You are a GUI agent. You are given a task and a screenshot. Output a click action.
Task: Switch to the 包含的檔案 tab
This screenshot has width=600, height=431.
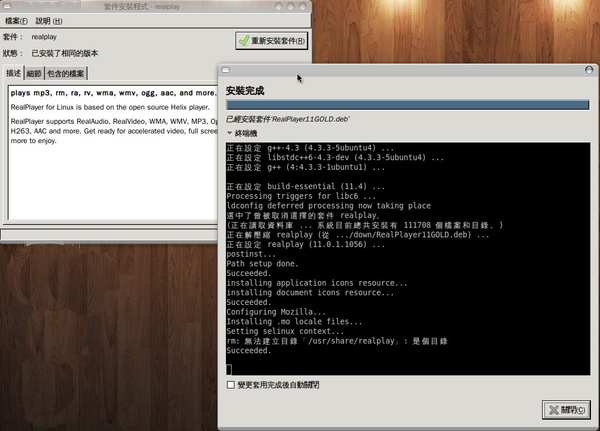[x=66, y=73]
